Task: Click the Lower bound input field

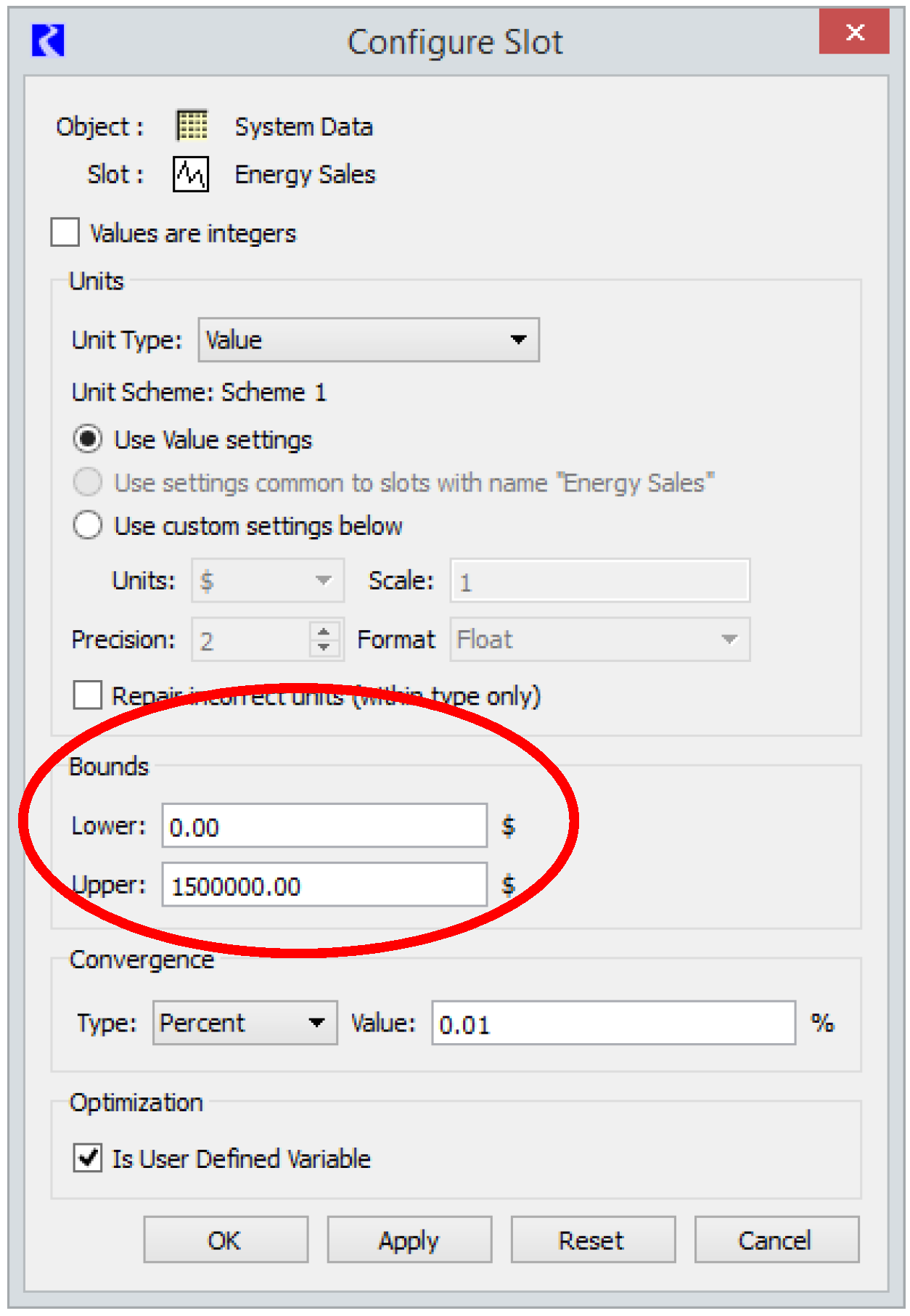Action: pyautogui.click(x=324, y=826)
